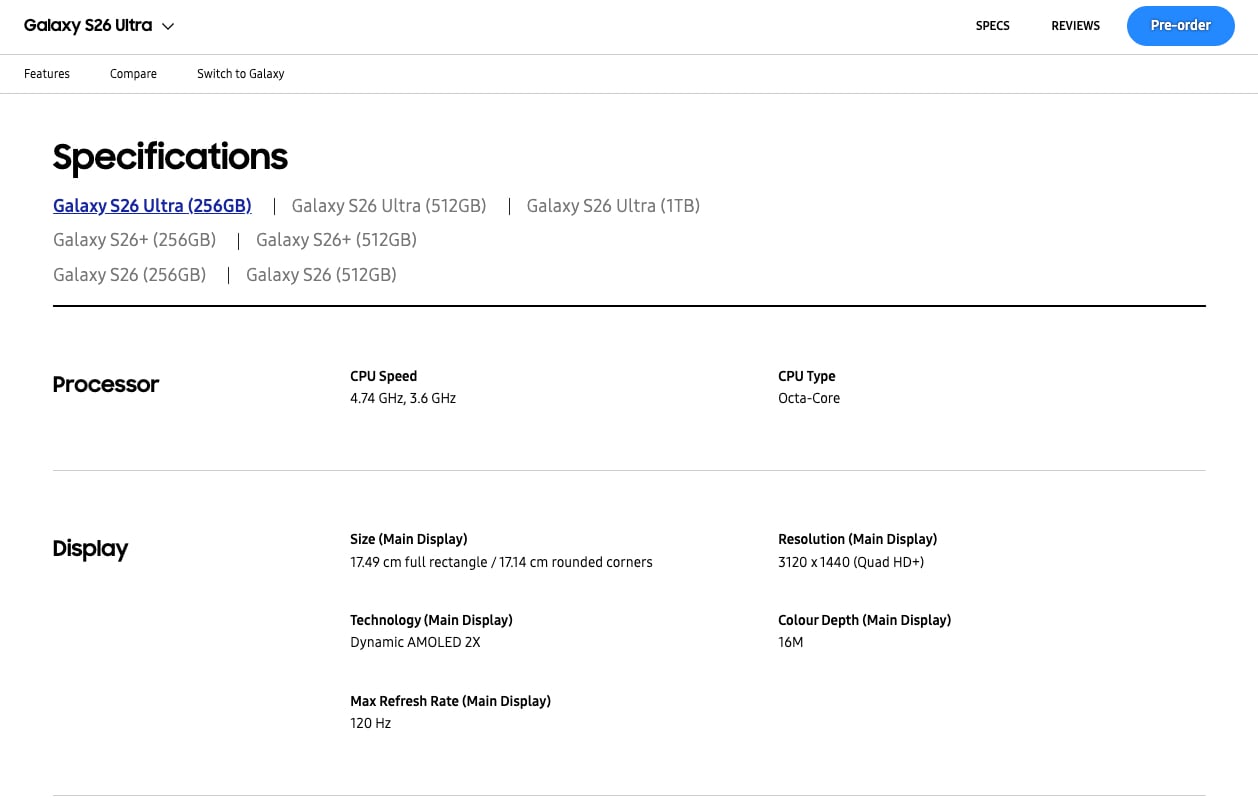
Task: Select the Galaxy S26 Ultra (256GB) tab
Action: 152,206
